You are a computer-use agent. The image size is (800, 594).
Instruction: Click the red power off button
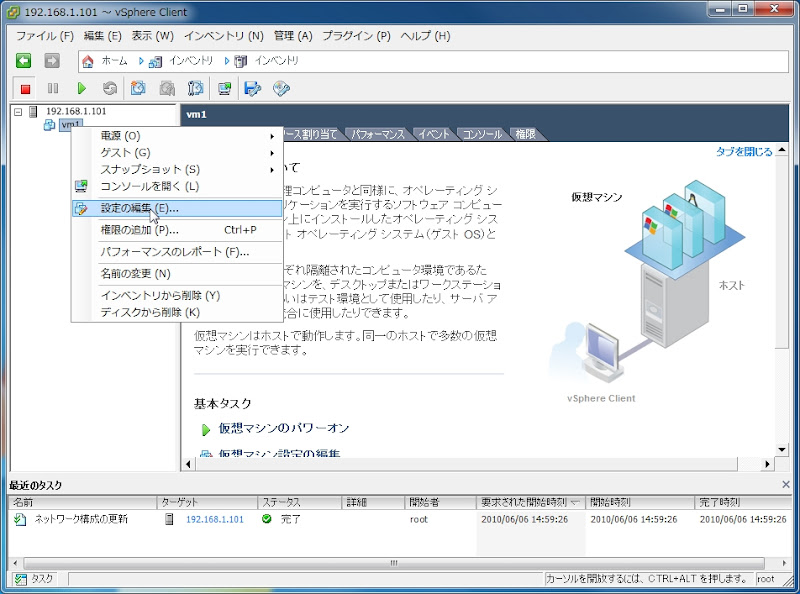[x=25, y=89]
